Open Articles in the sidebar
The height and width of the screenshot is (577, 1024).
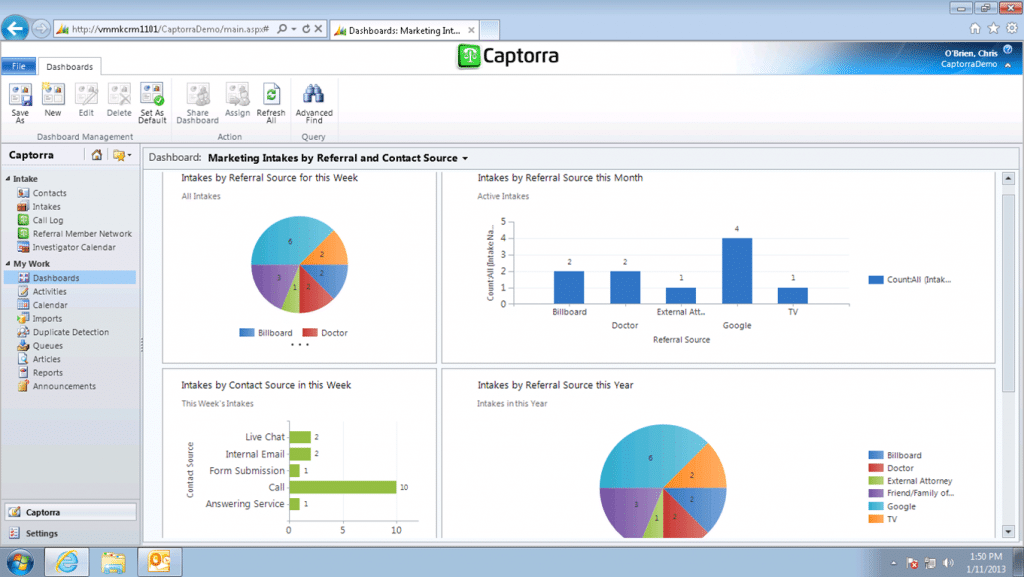[x=46, y=359]
